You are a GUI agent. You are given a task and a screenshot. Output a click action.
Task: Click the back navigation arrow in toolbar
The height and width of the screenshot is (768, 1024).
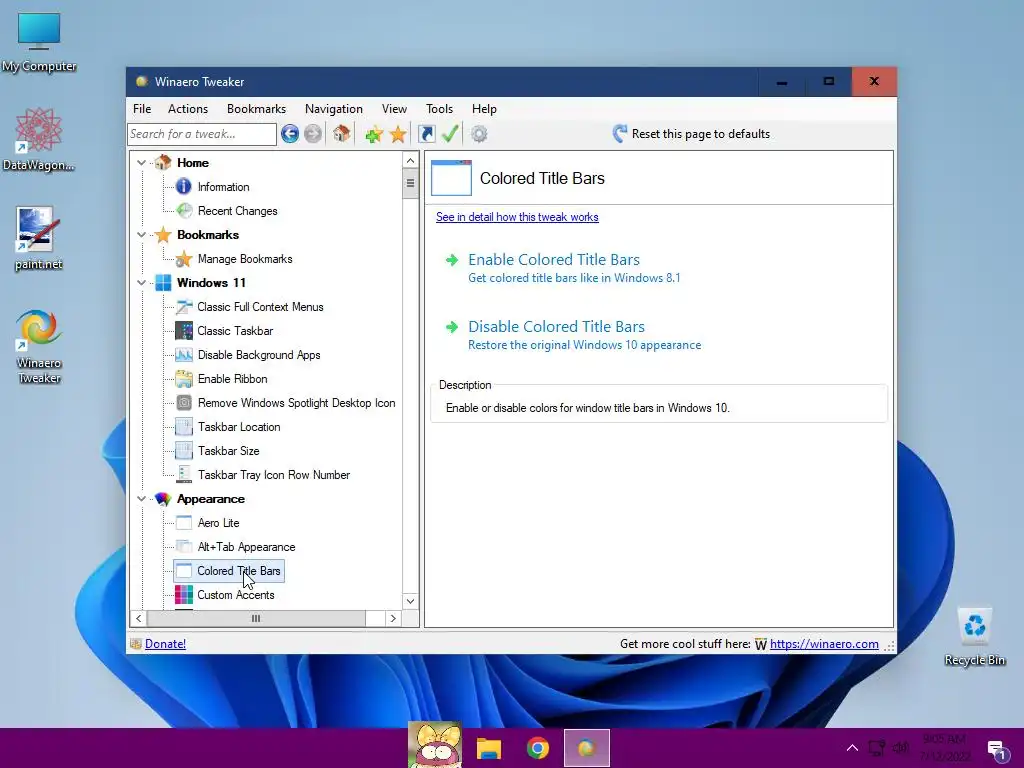click(290, 134)
